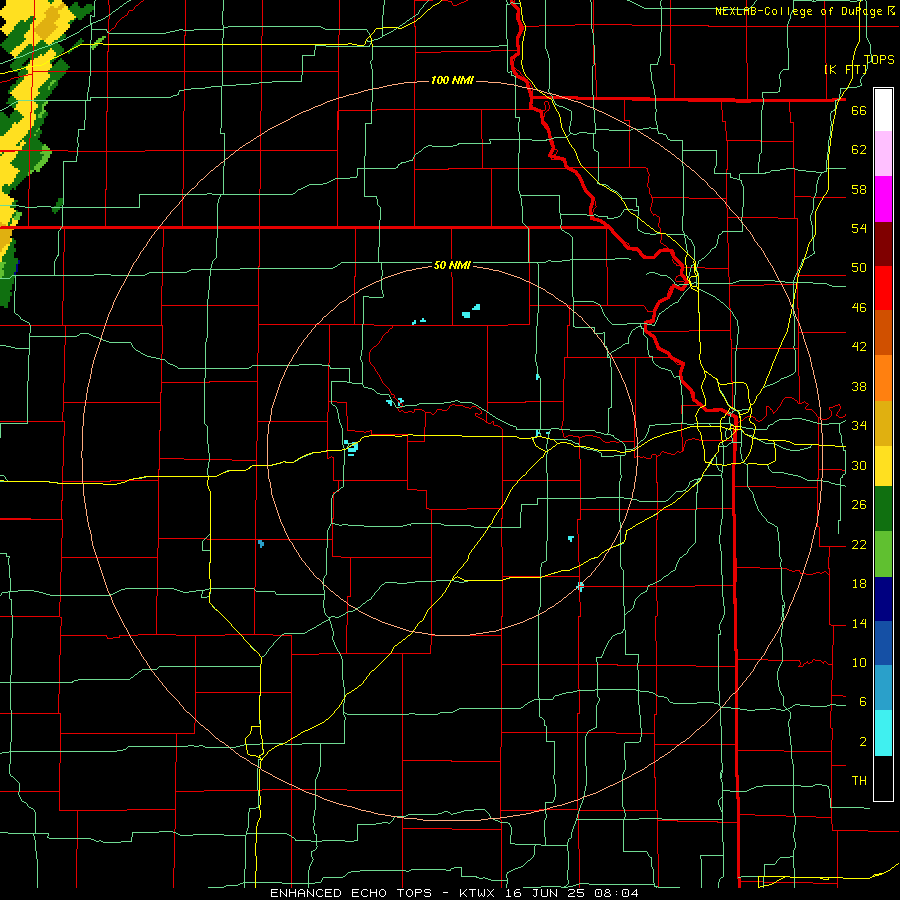This screenshot has height=900, width=900.
Task: Click the legend value 10
Action: pos(859,662)
